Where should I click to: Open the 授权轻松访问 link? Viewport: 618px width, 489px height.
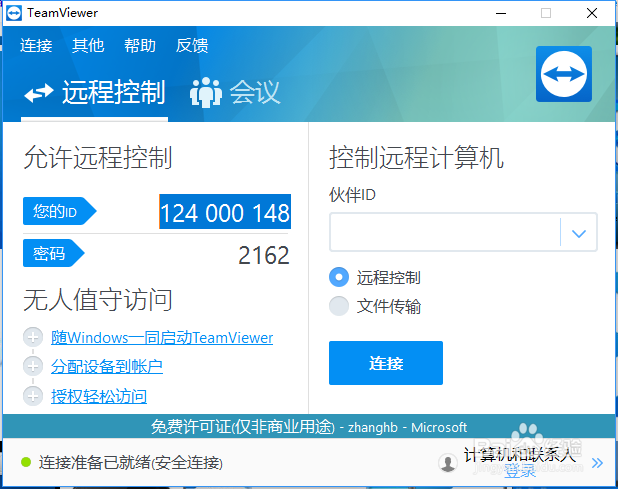tap(99, 396)
